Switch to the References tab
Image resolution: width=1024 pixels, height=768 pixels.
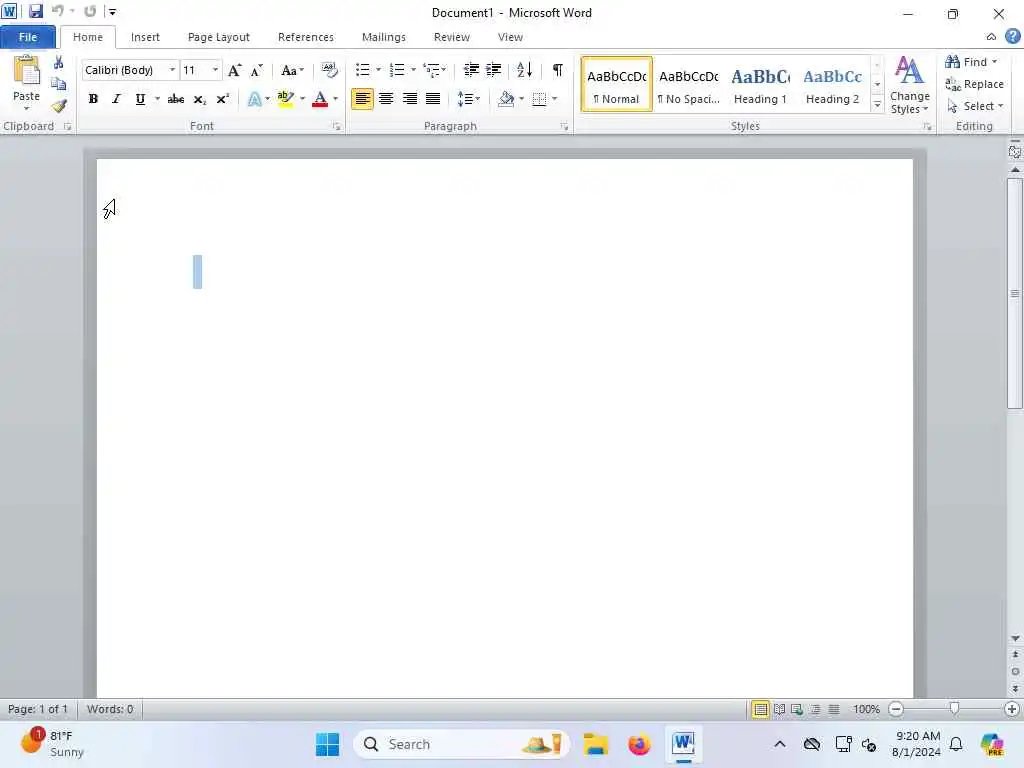click(x=306, y=37)
